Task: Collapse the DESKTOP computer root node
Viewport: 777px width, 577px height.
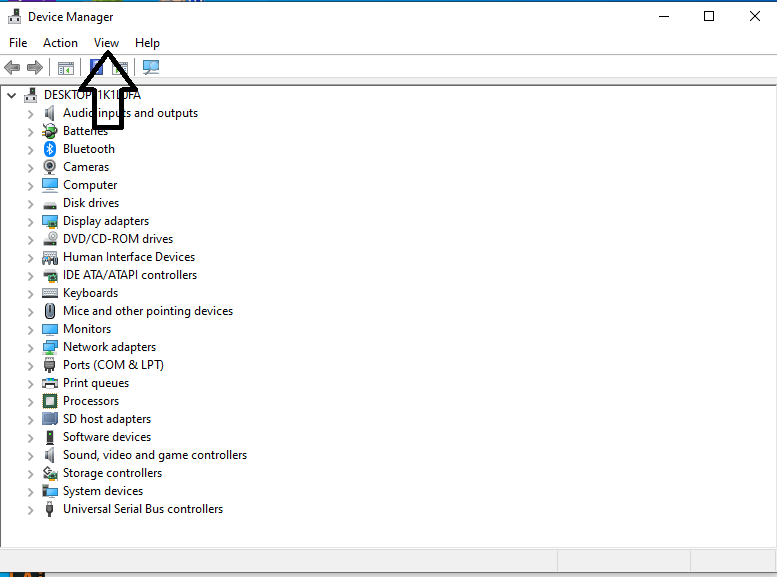Action: coord(12,95)
